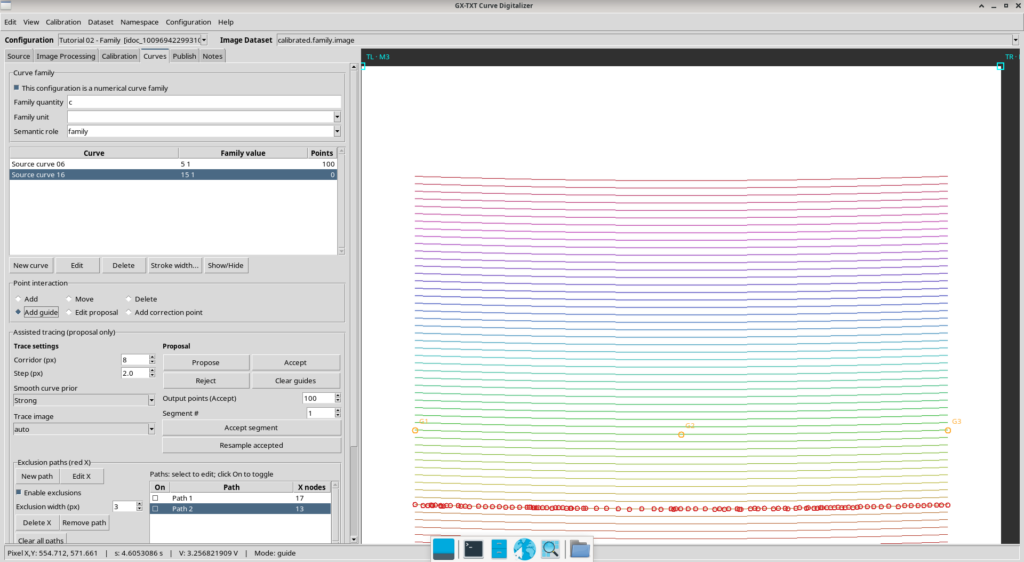The height and width of the screenshot is (562, 1024).
Task: Click the New path button
Action: [x=37, y=476]
